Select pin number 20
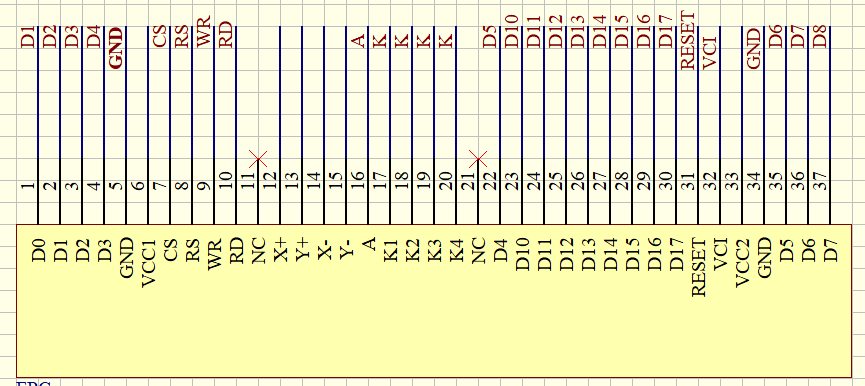Screen dimensions: 865x386 447,180
